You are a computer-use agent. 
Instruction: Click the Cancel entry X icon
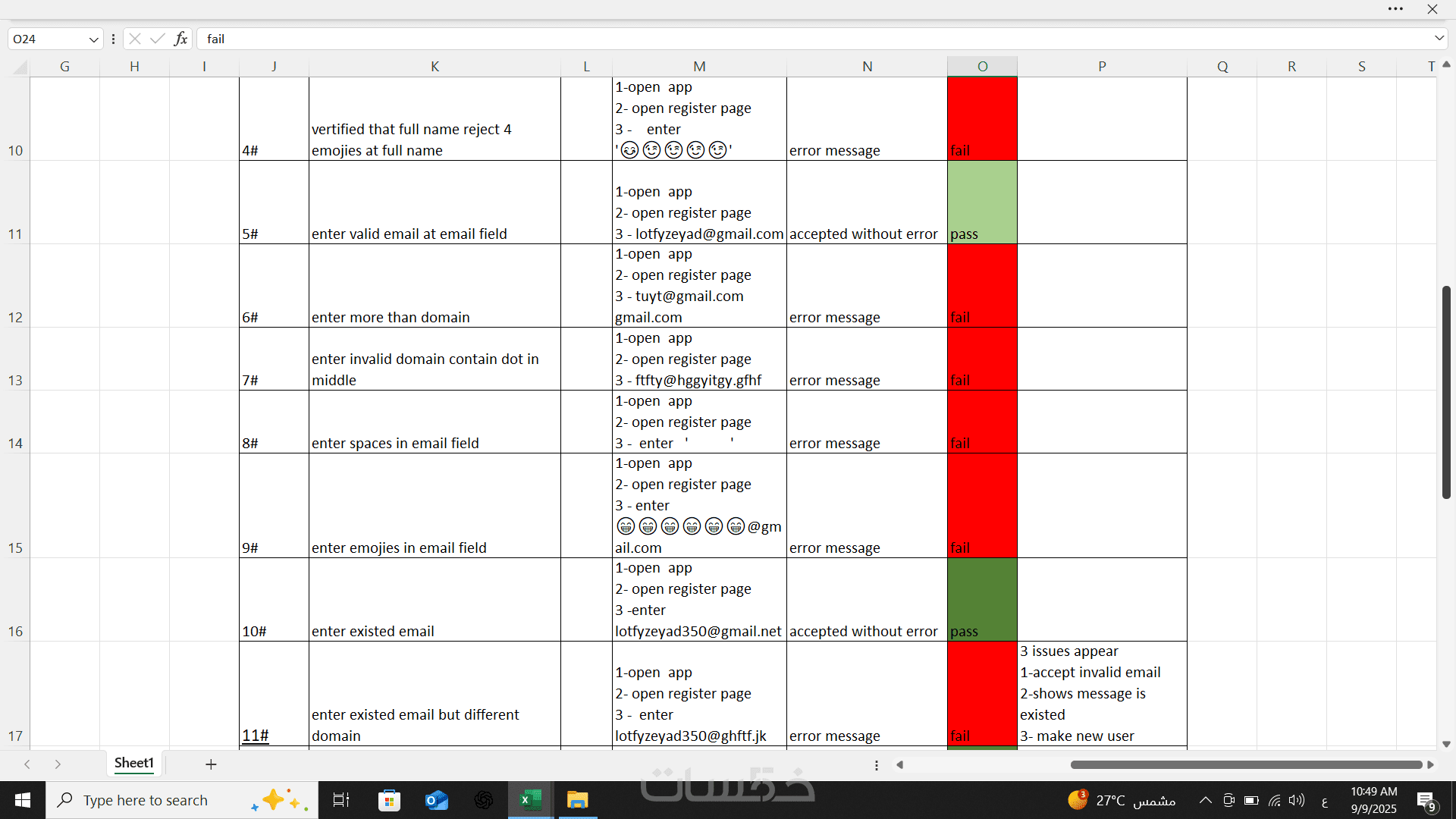click(x=135, y=39)
